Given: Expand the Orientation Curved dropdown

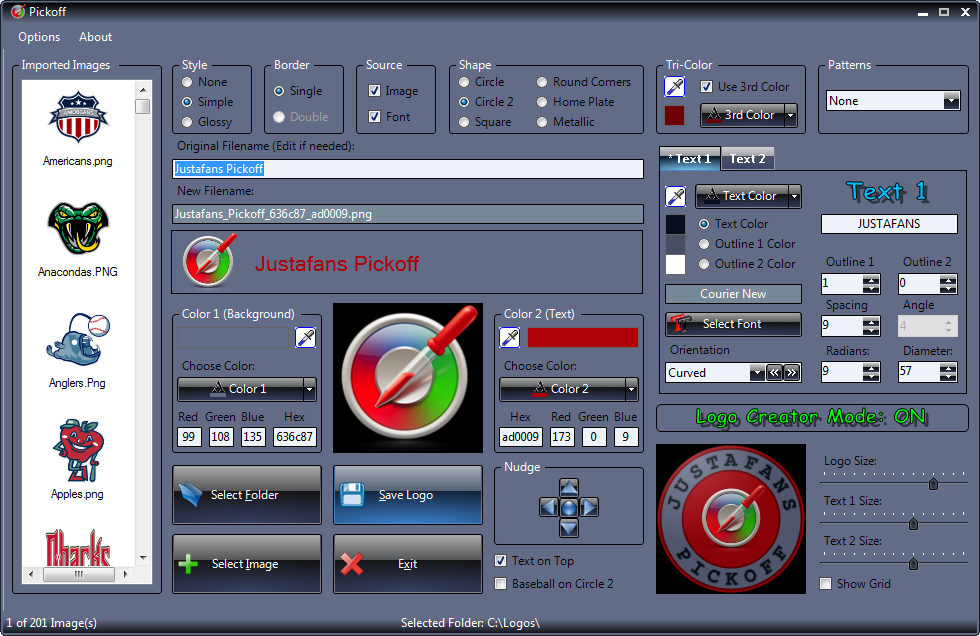Looking at the screenshot, I should 756,373.
